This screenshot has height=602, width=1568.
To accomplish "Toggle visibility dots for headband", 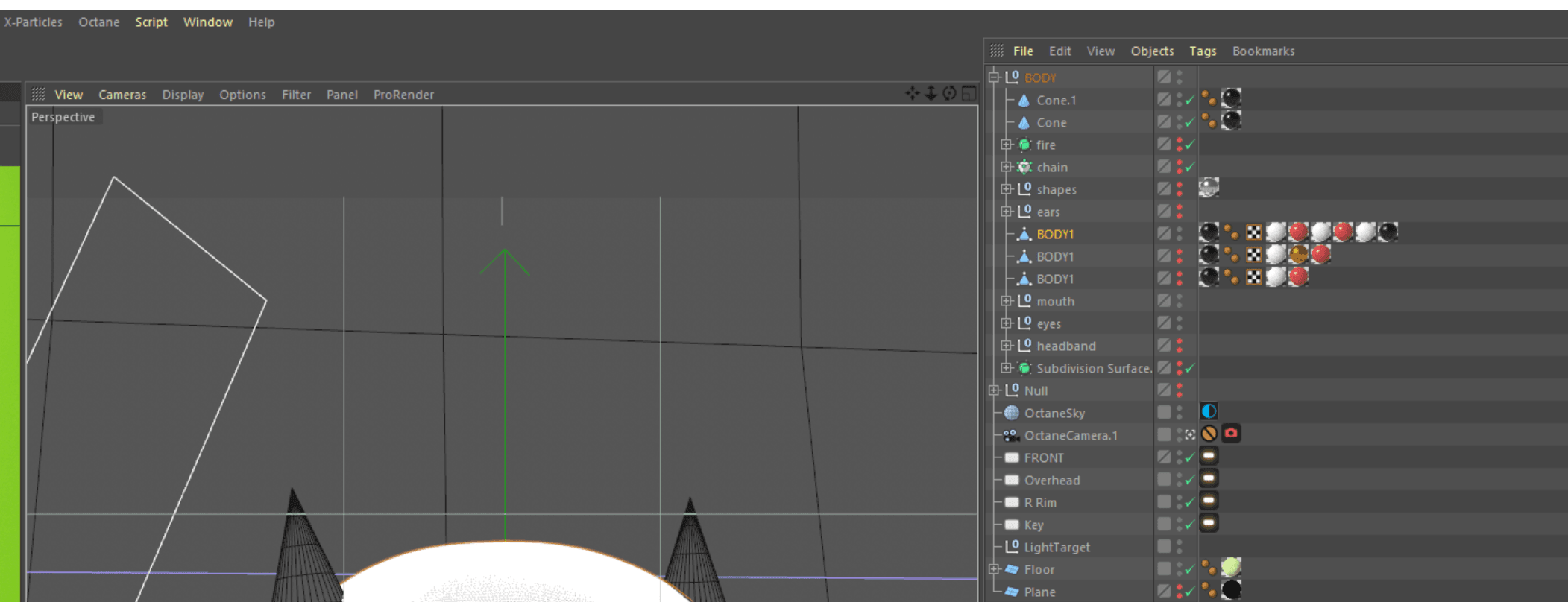I will point(1180,346).
